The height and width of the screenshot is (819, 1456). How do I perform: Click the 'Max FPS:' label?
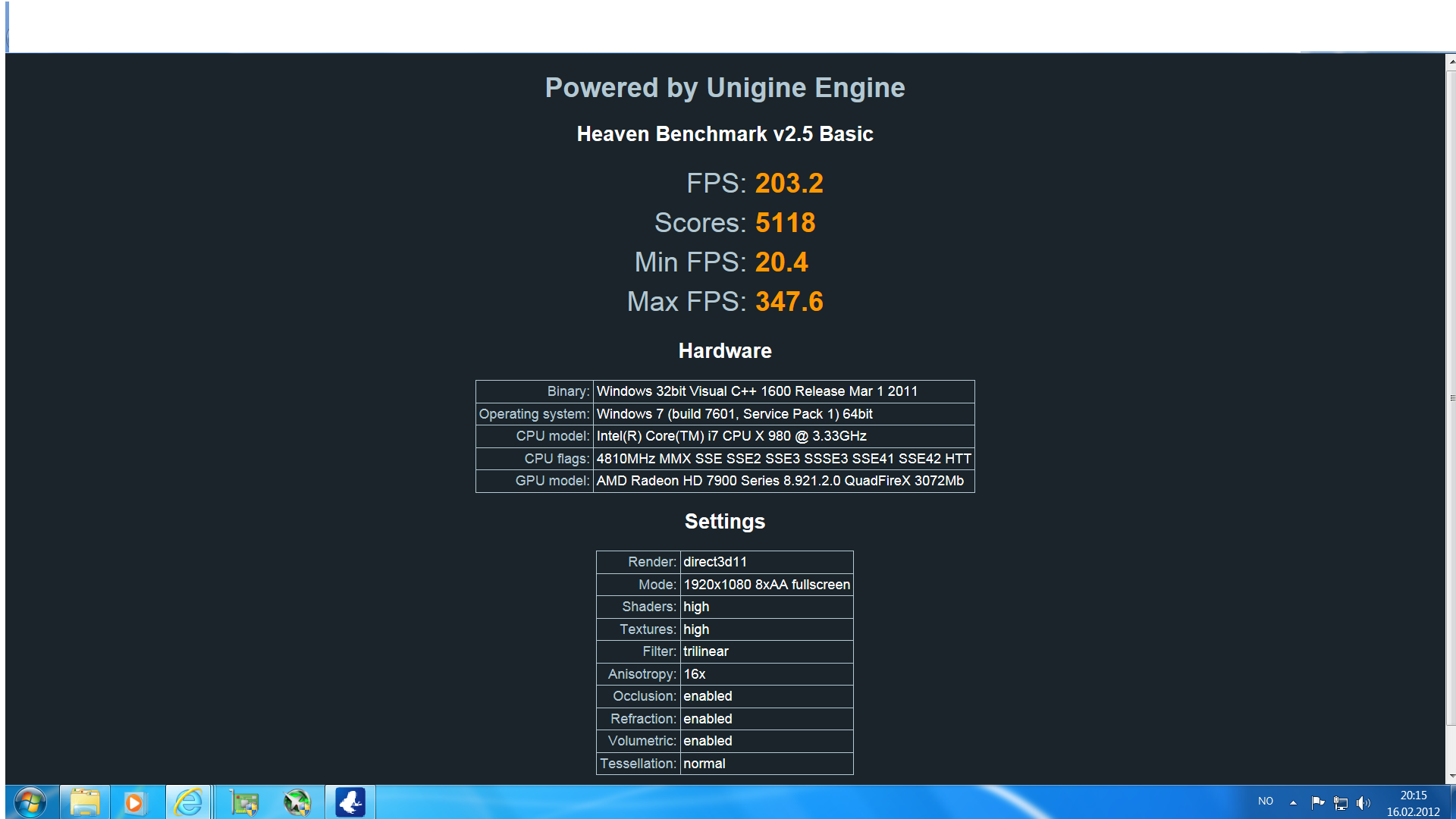coord(687,302)
